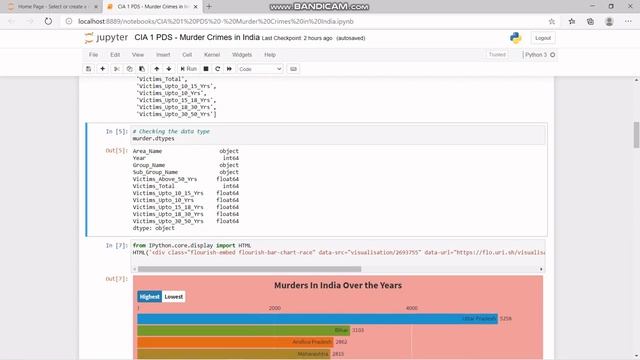The height and width of the screenshot is (360, 640).
Task: Click the Bihar green bar
Action: pos(244,330)
